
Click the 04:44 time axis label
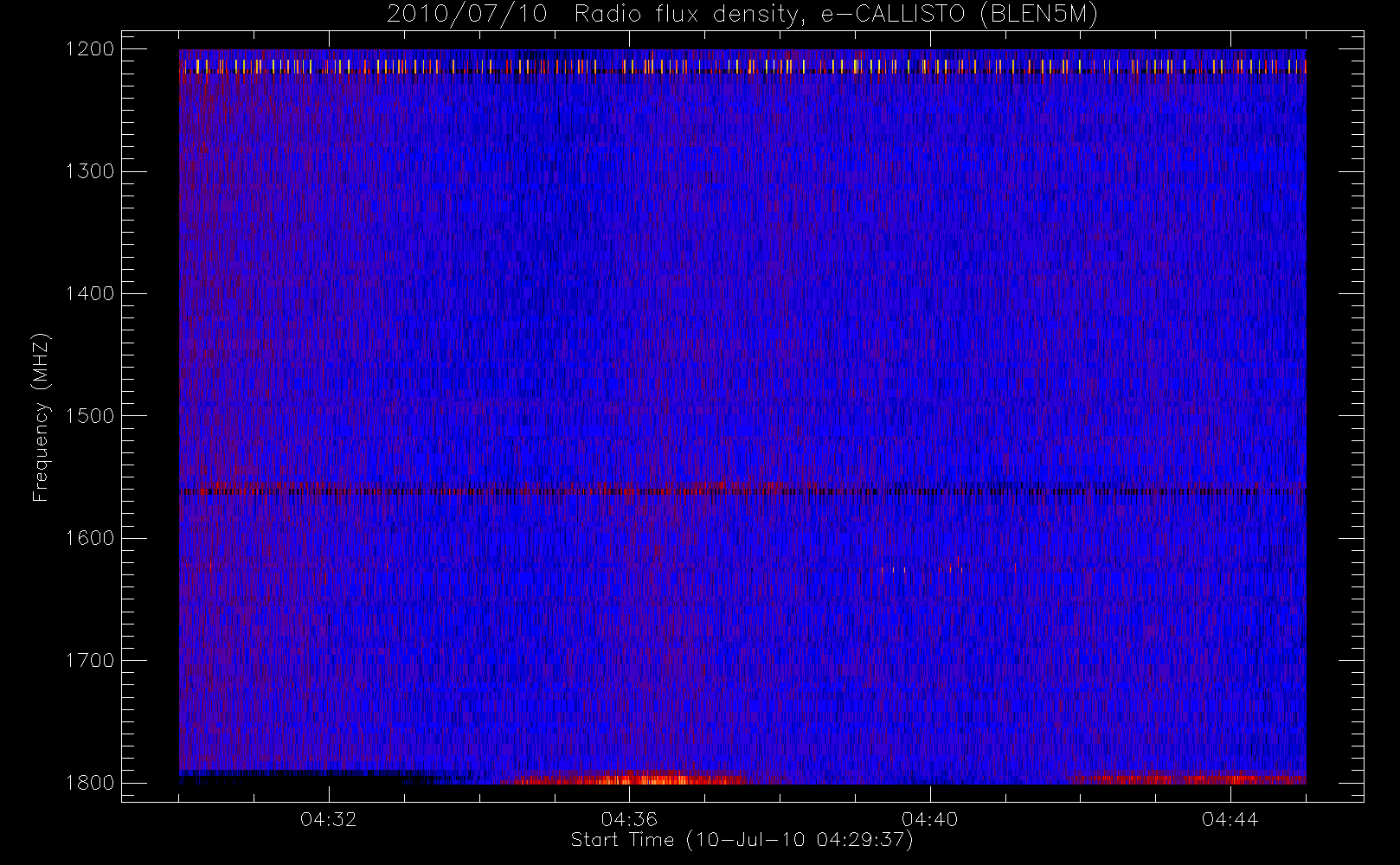coord(1230,819)
